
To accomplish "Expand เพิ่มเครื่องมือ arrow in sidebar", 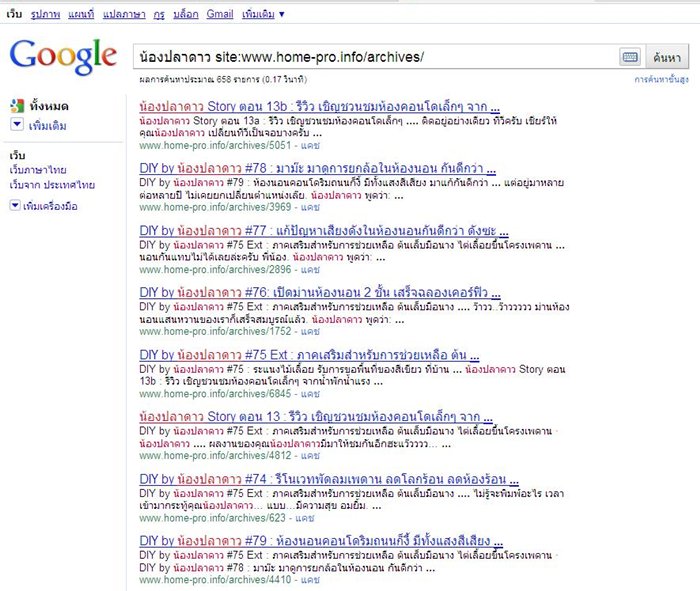I will [x=15, y=205].
